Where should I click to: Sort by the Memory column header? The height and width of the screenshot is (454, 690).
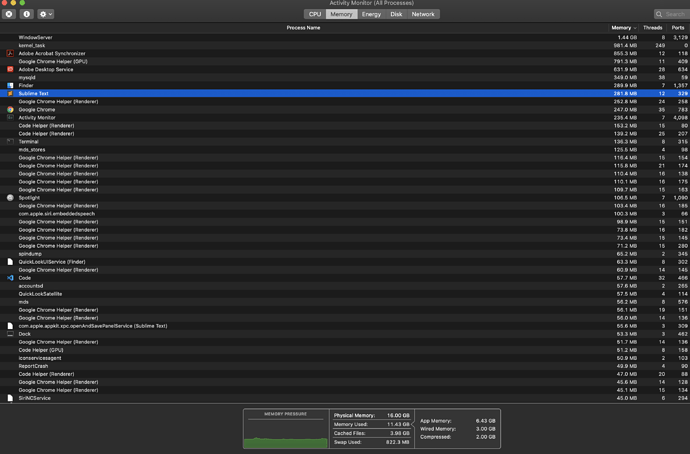tap(624, 28)
